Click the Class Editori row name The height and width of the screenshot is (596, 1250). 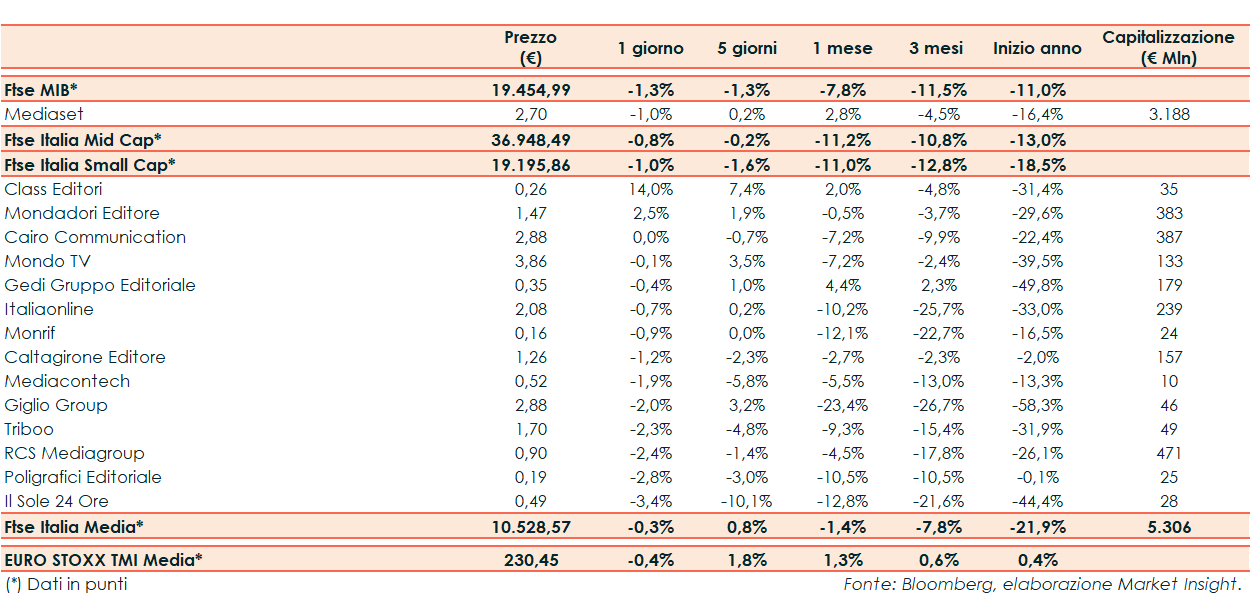(x=53, y=189)
